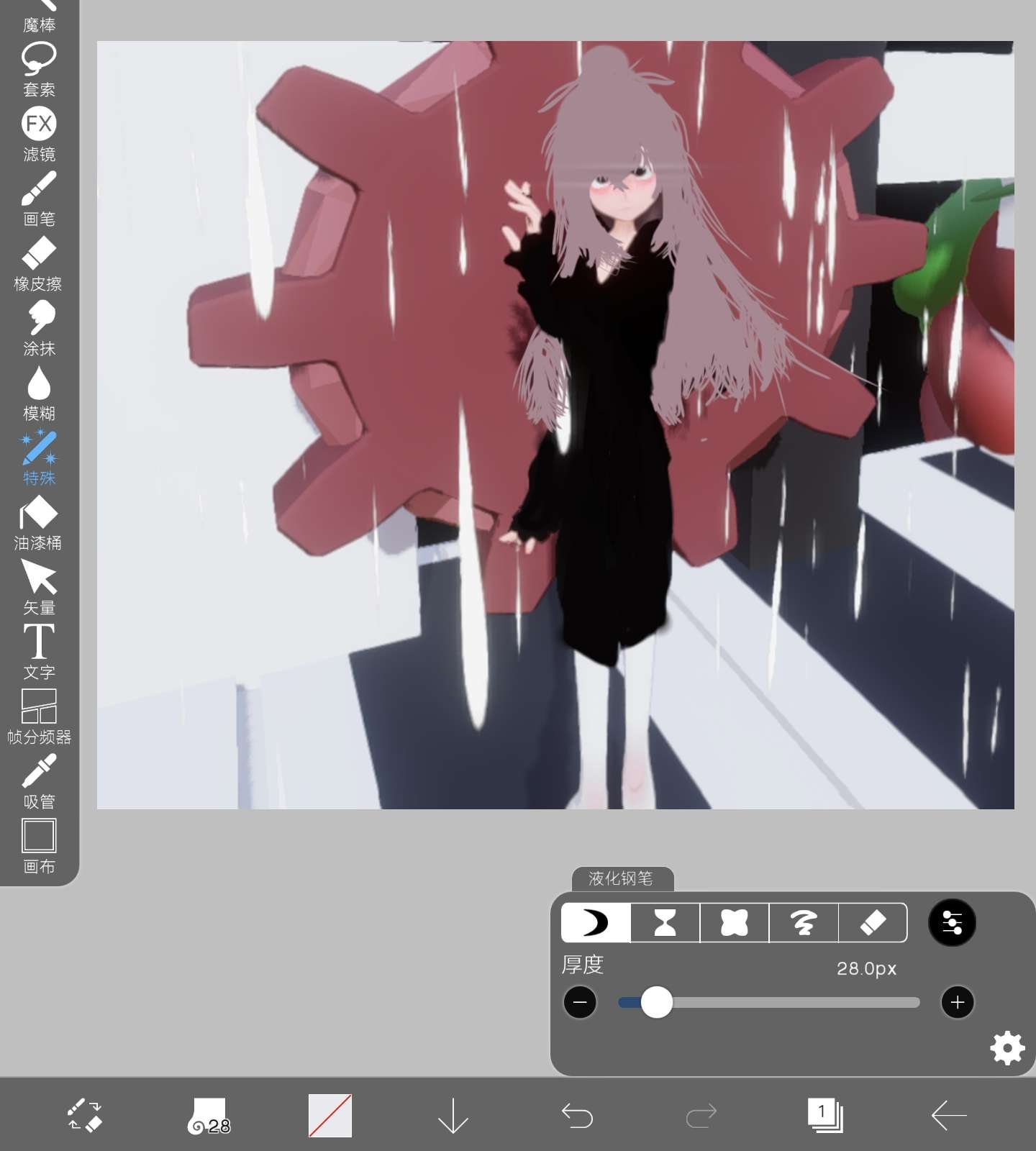This screenshot has width=1036, height=1151.
Task: Increase thickness with the plus button
Action: (957, 1002)
